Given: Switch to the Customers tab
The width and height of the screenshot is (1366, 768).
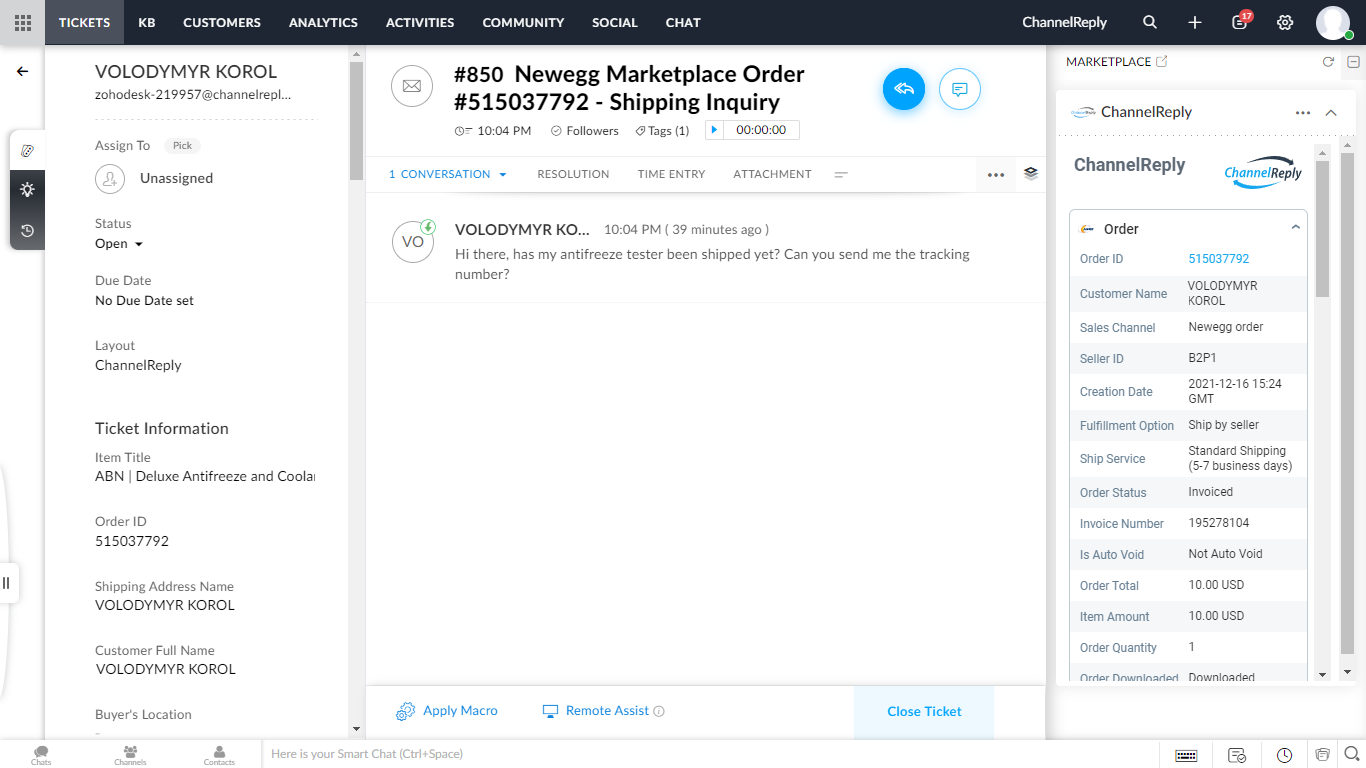Looking at the screenshot, I should pyautogui.click(x=222, y=22).
